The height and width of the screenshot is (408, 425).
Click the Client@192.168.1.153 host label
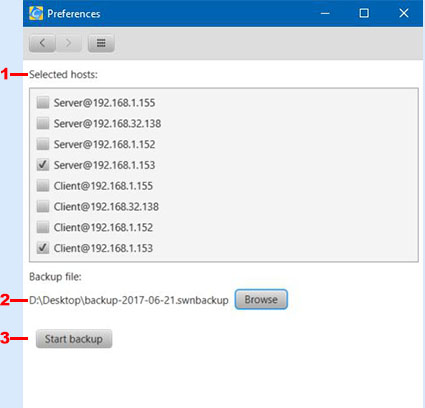tap(103, 248)
